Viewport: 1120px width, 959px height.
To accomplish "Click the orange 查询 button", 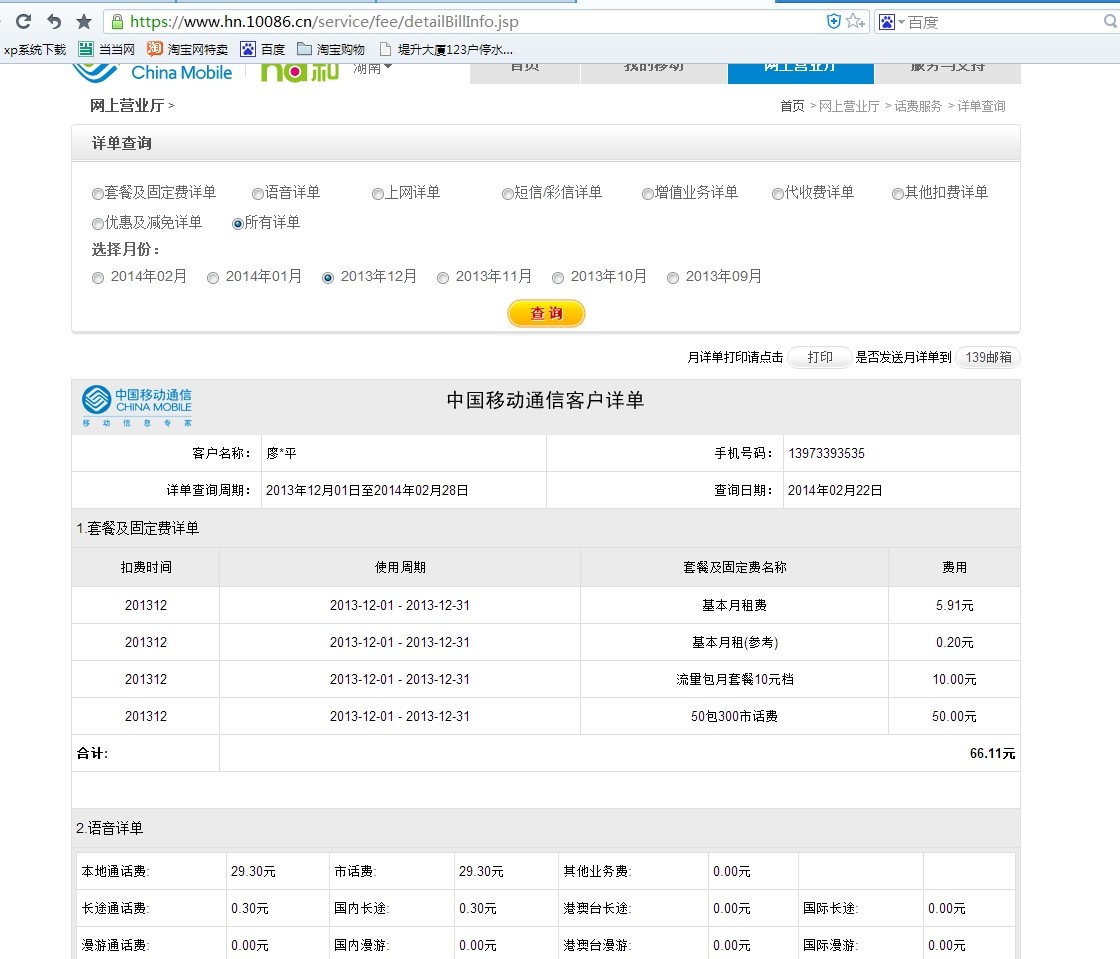I will pyautogui.click(x=546, y=313).
